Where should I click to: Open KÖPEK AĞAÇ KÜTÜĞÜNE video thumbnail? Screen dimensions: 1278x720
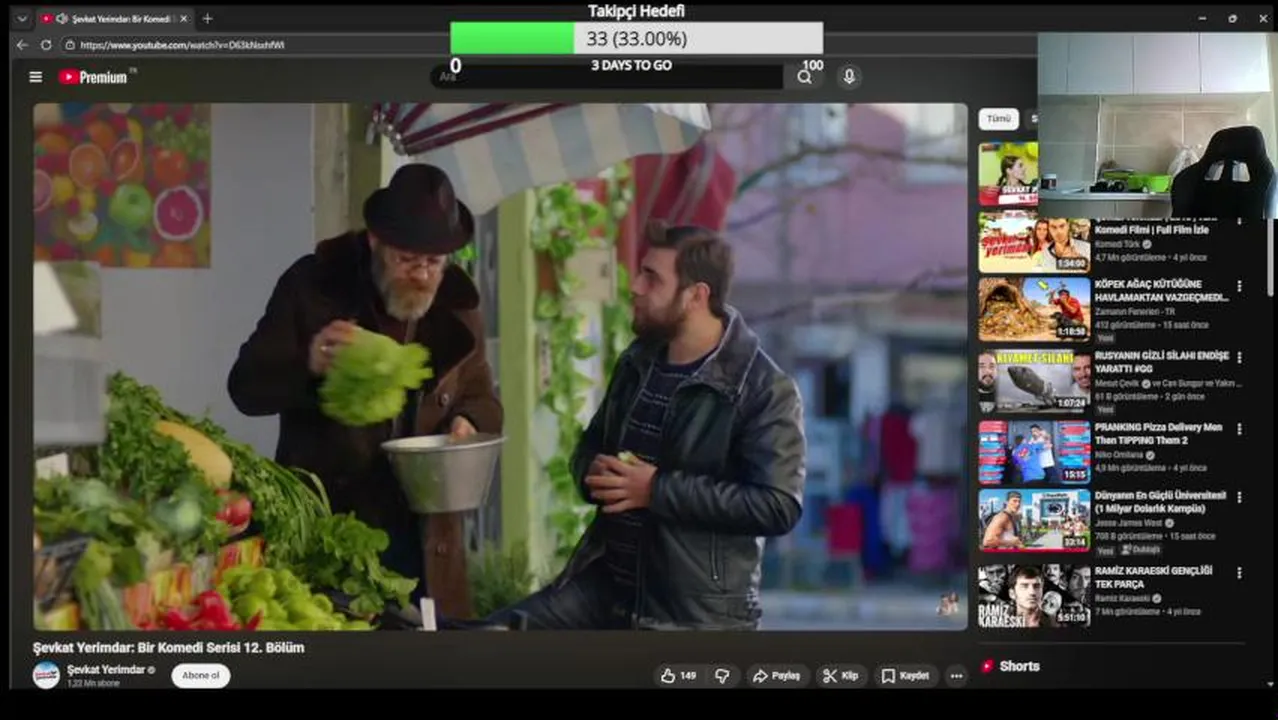tap(1034, 310)
